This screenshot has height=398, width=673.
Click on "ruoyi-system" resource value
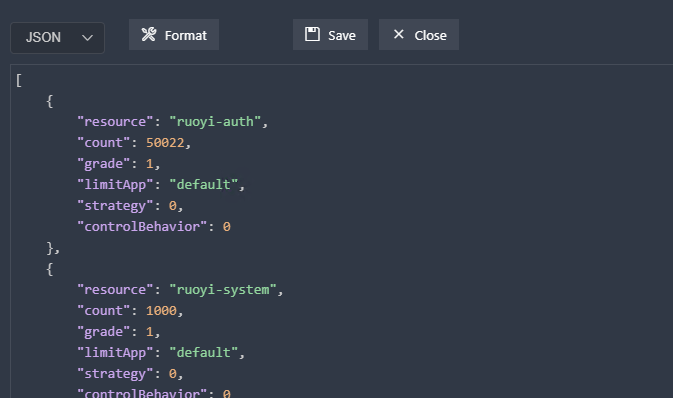223,290
